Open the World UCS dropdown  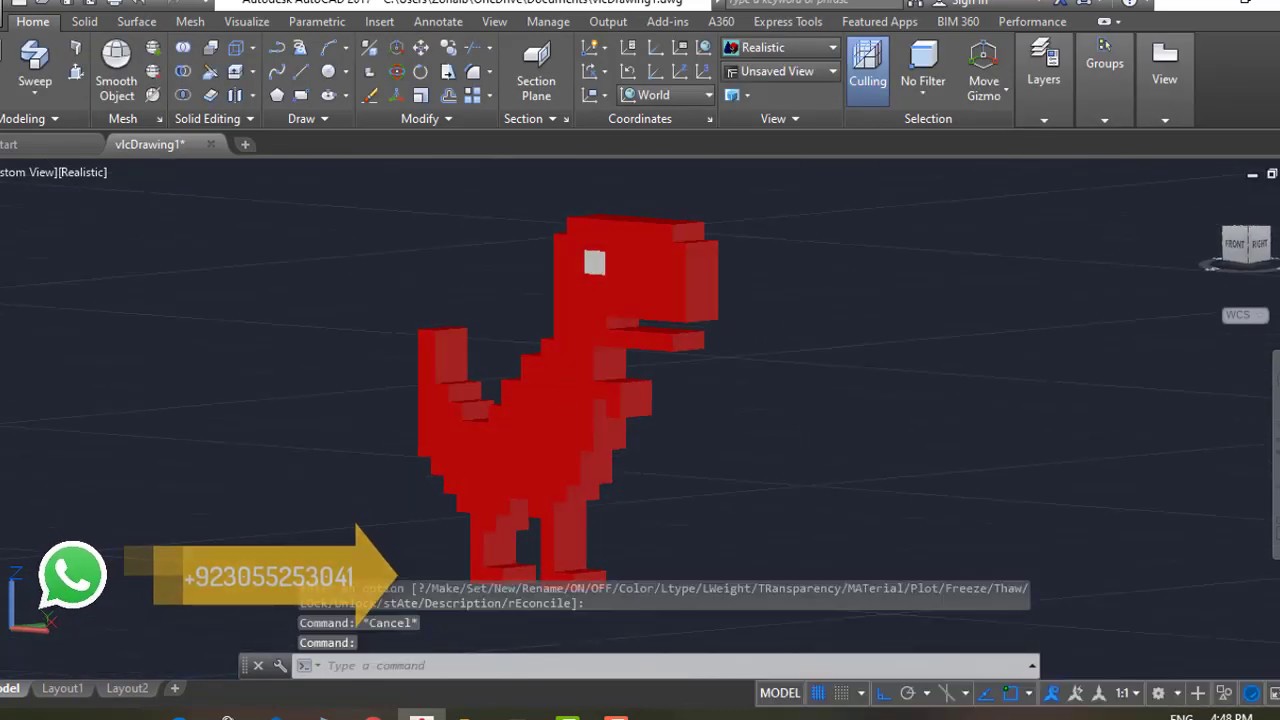[x=666, y=95]
